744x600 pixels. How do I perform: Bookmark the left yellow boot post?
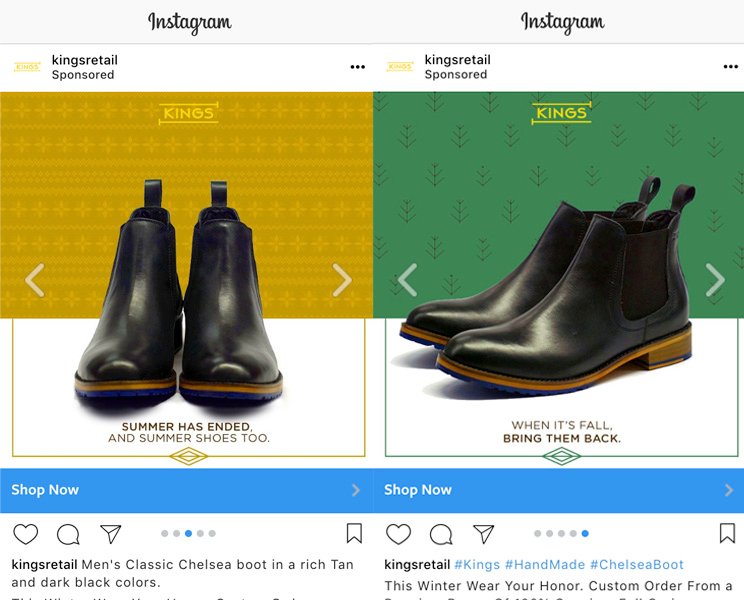[x=354, y=533]
